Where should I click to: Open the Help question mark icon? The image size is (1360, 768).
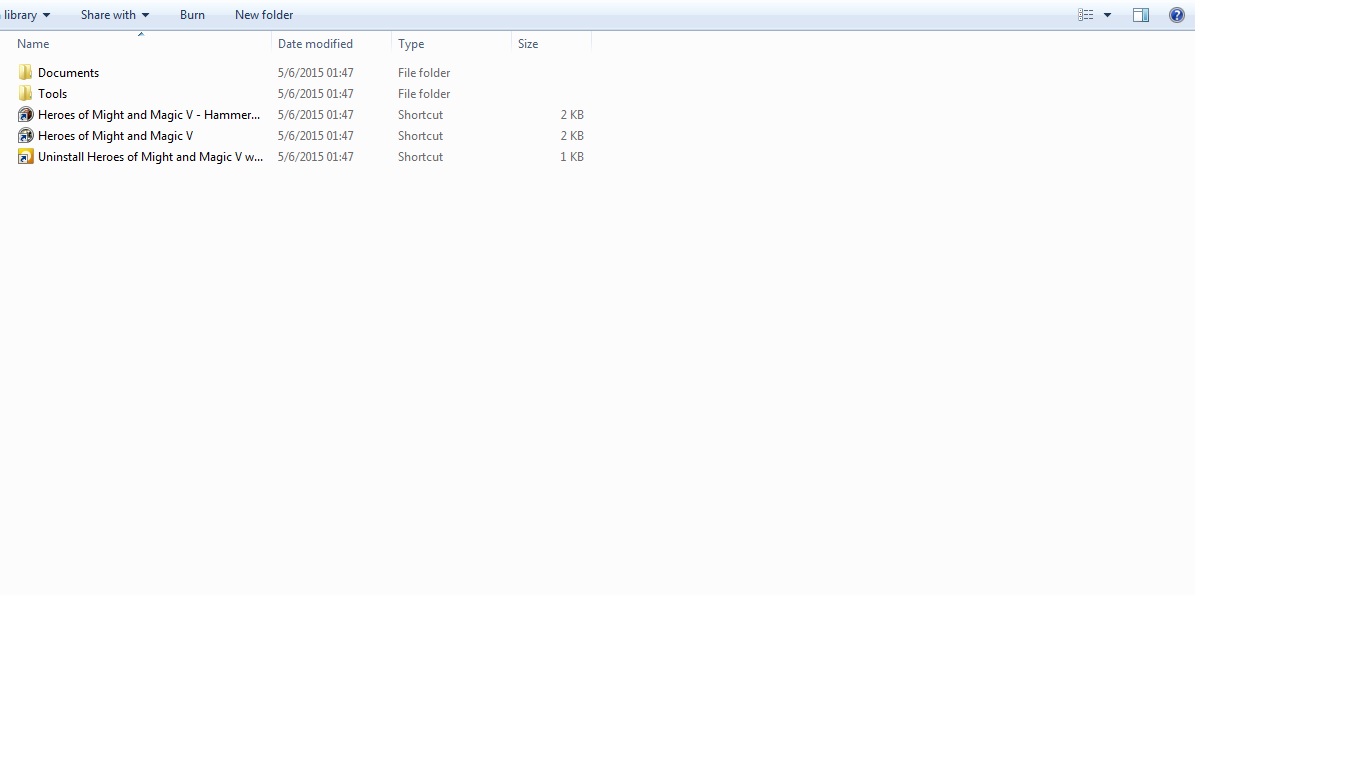point(1177,15)
